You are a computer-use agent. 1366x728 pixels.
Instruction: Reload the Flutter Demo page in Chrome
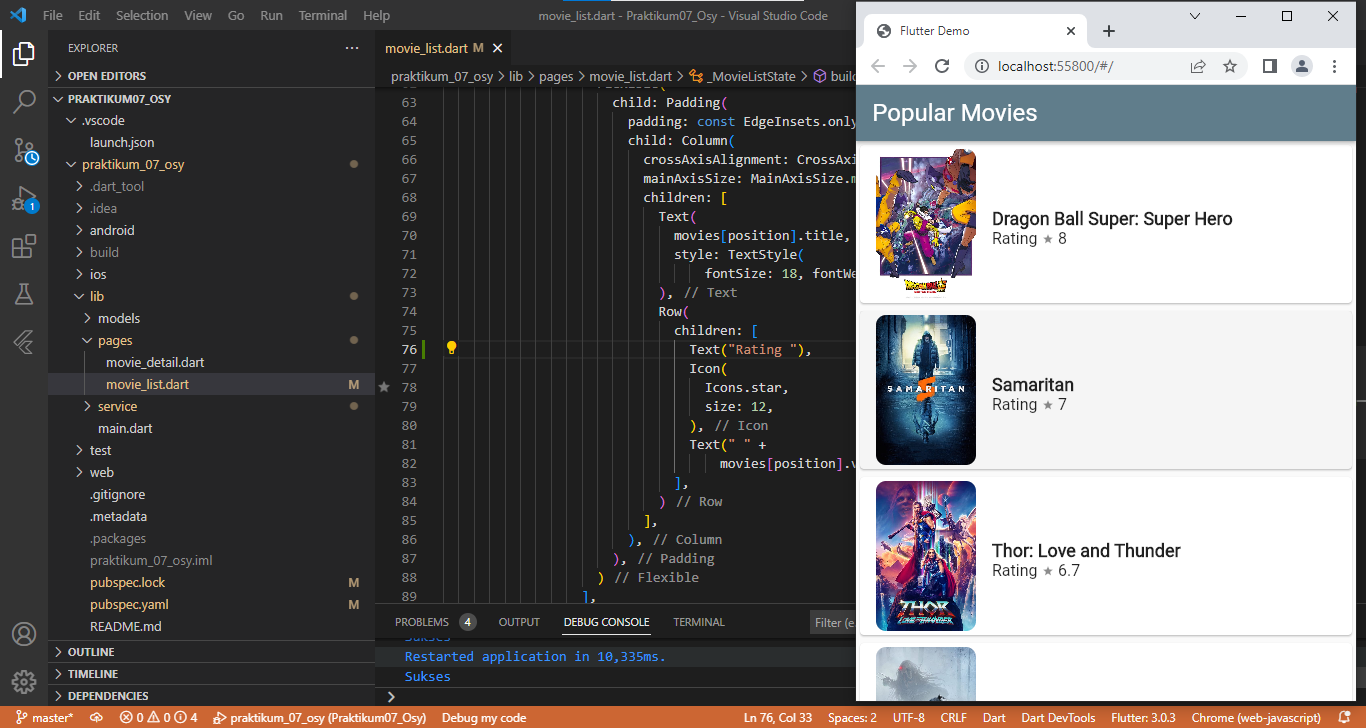941,66
